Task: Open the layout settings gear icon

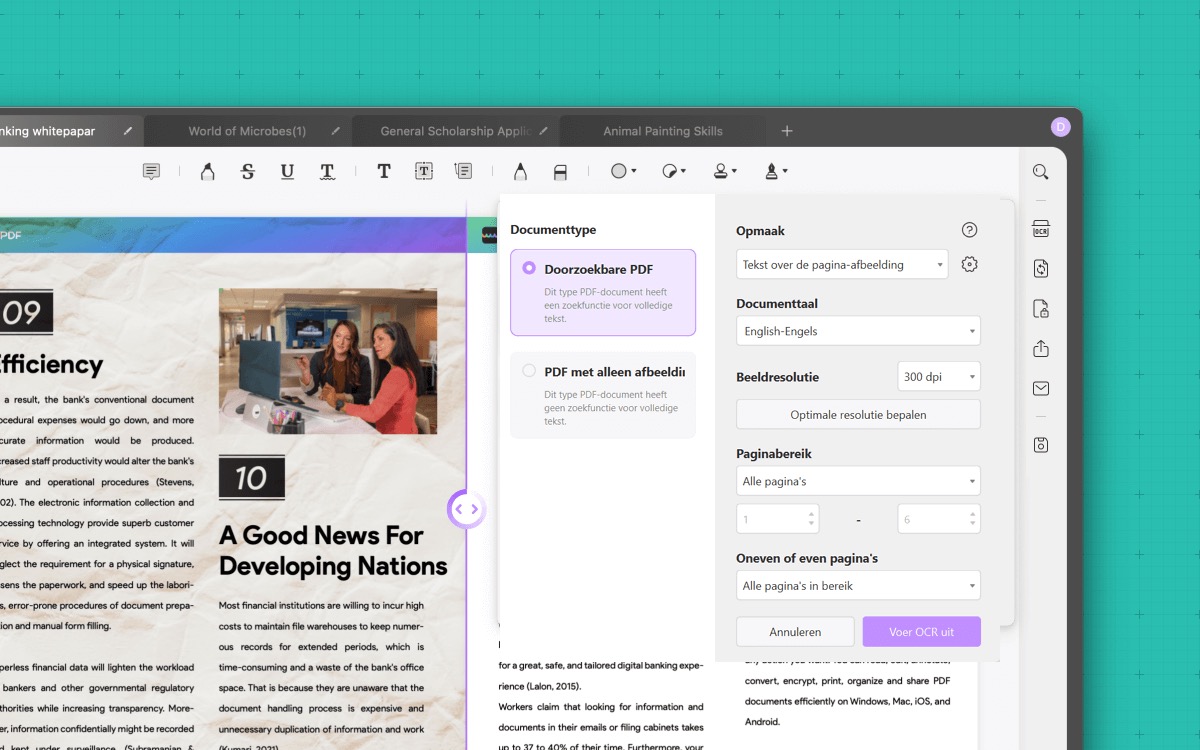Action: (x=969, y=265)
